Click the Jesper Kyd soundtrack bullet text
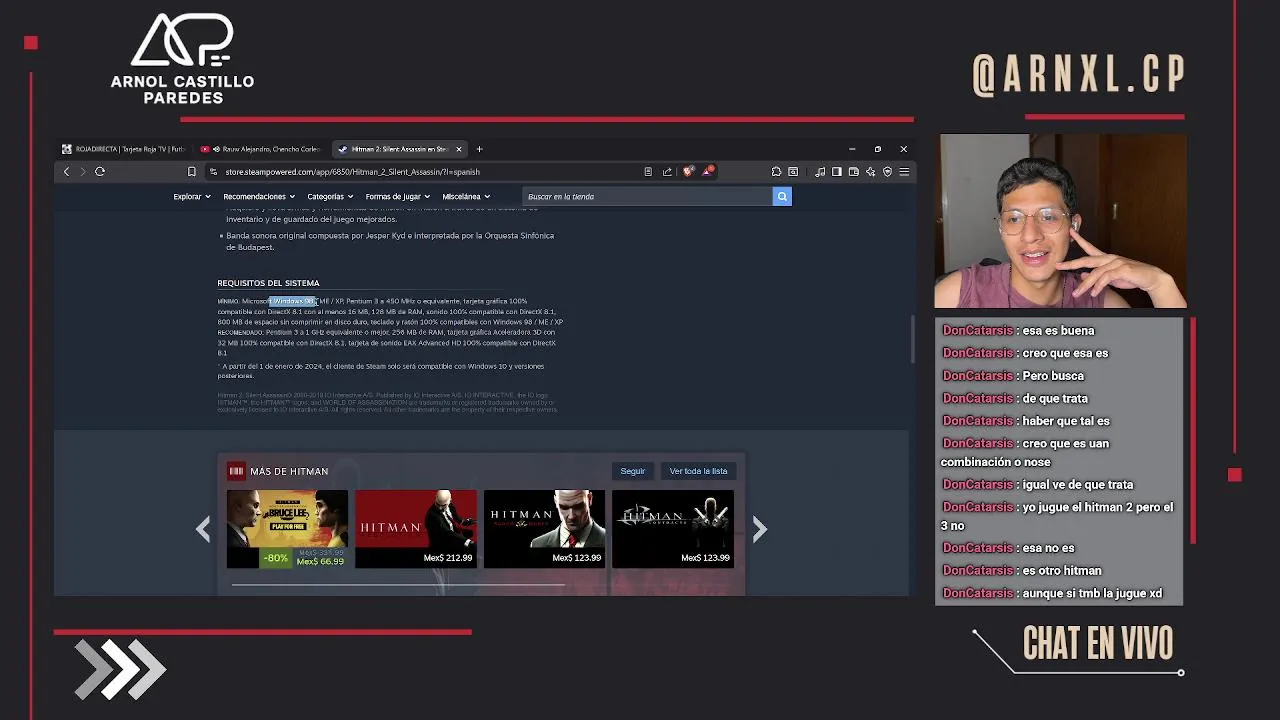1280x720 pixels. [x=389, y=241]
